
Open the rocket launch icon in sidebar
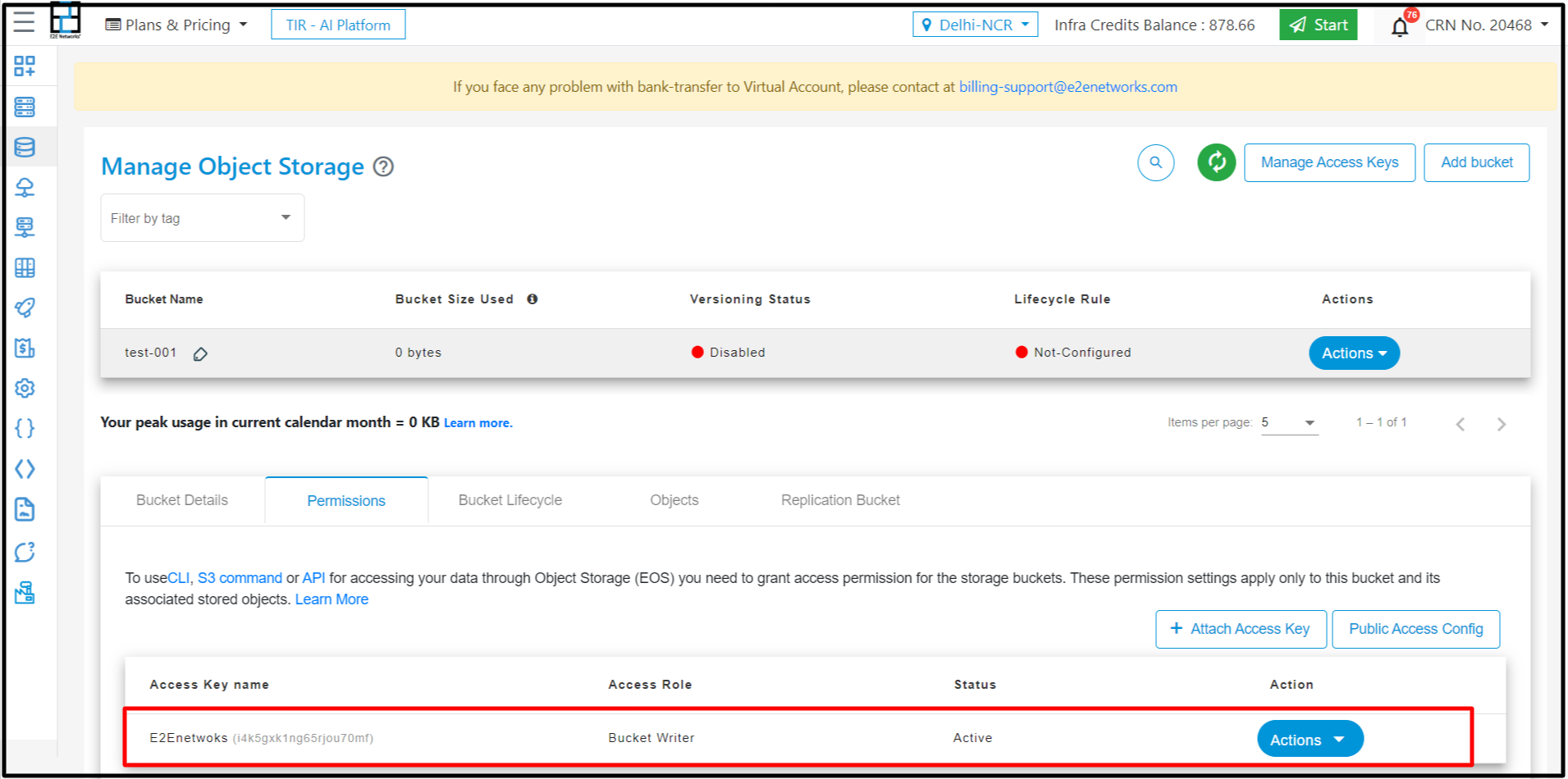tap(25, 307)
